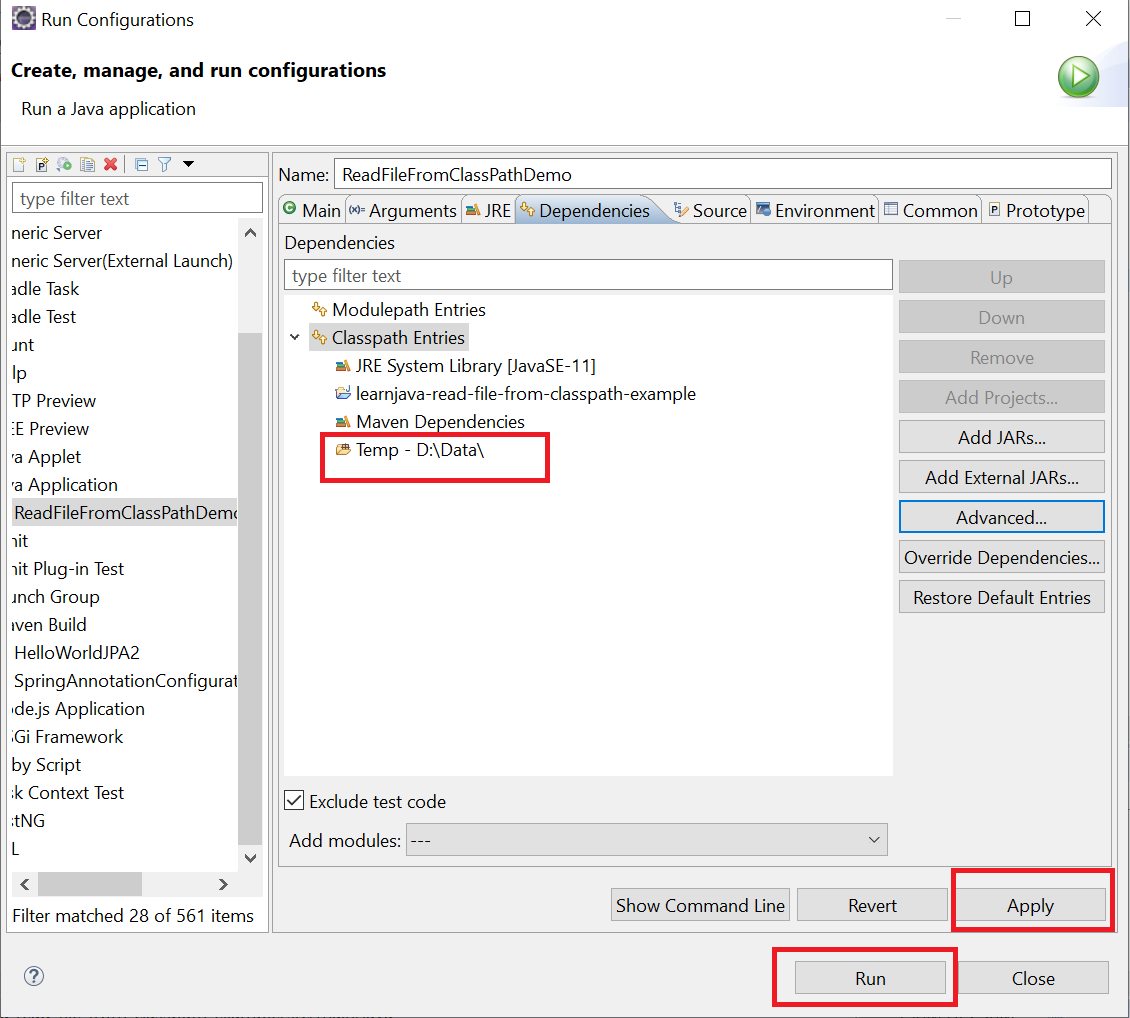Collapse the Classpath Entries tree node

(x=295, y=338)
